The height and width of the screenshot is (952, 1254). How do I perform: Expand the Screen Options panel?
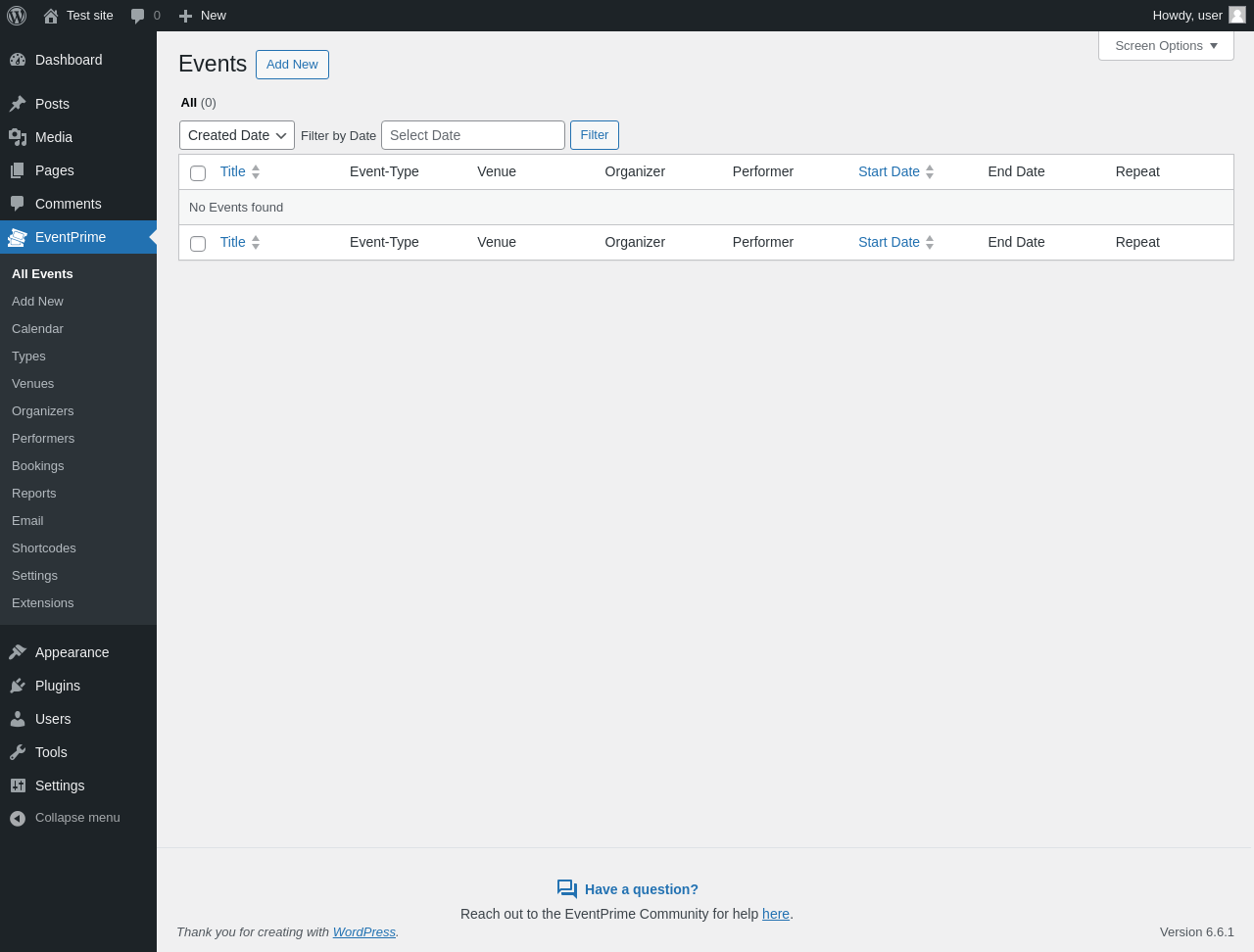click(x=1166, y=46)
